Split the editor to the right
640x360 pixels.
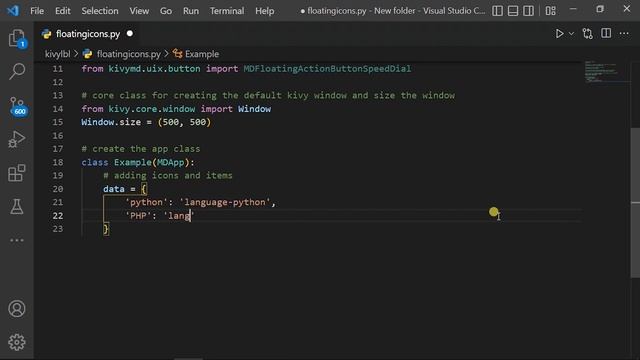pos(606,33)
